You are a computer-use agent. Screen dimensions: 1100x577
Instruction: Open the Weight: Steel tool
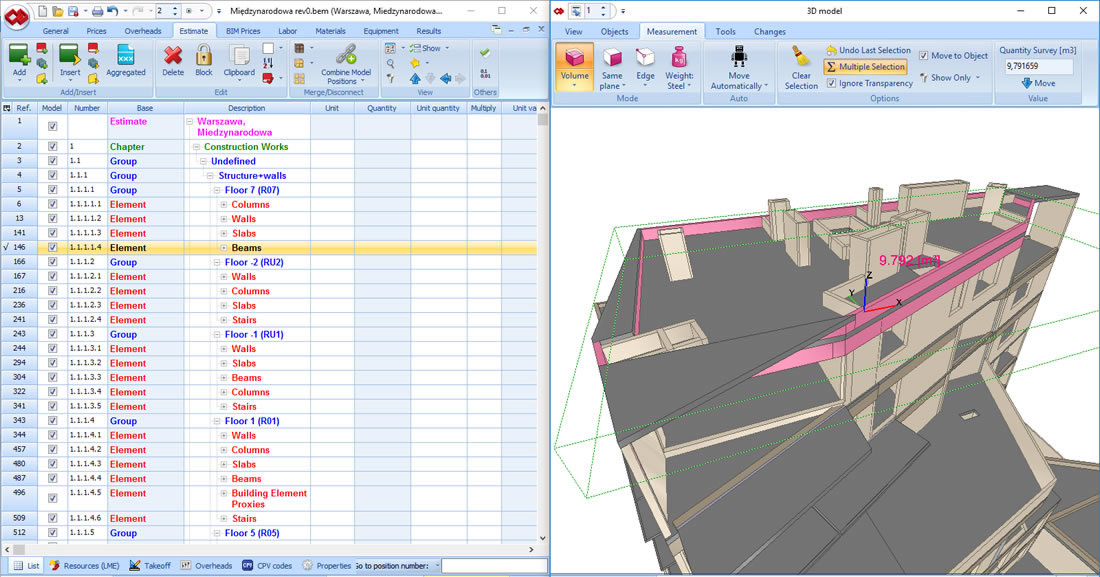coord(678,68)
